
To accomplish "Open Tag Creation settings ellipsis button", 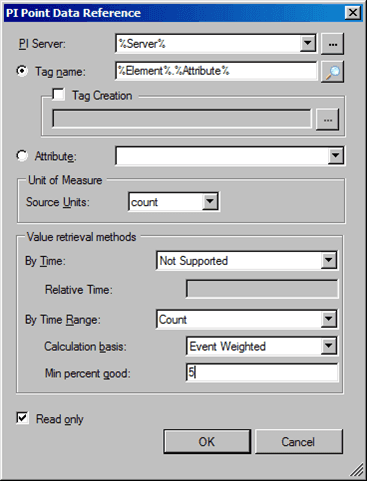I will point(328,120).
